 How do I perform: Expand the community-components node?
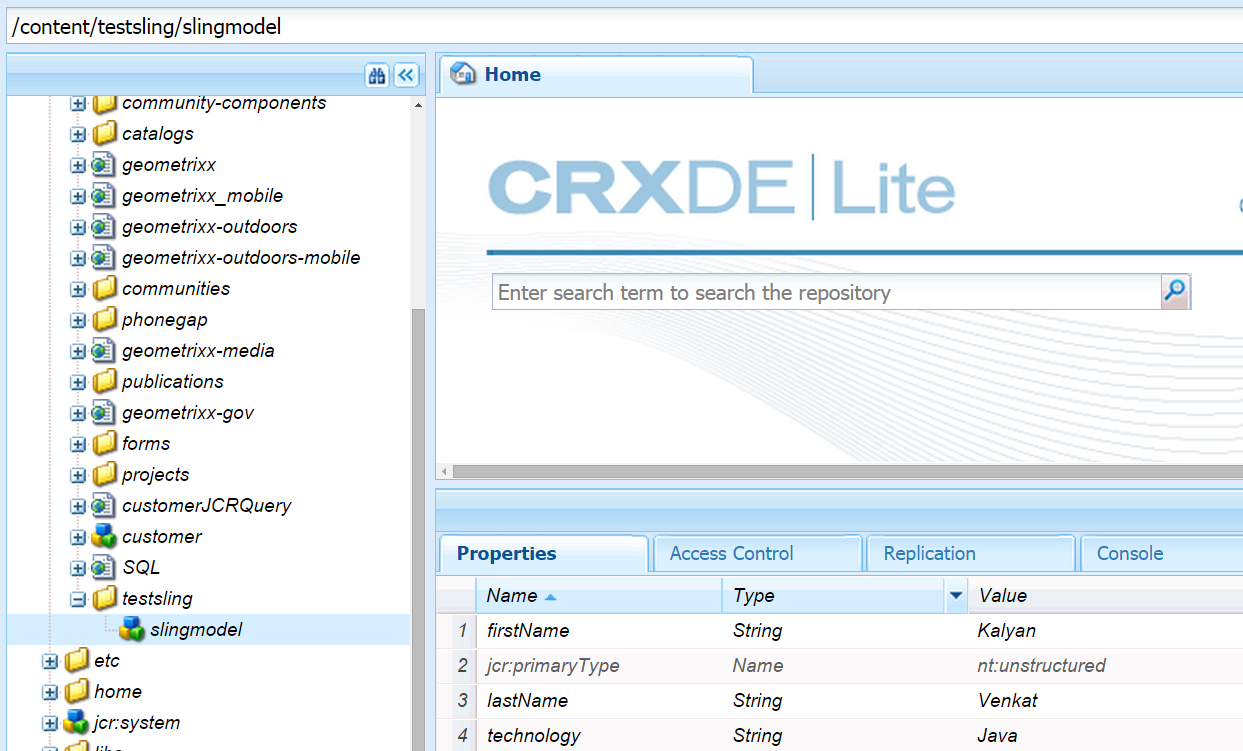[78, 104]
